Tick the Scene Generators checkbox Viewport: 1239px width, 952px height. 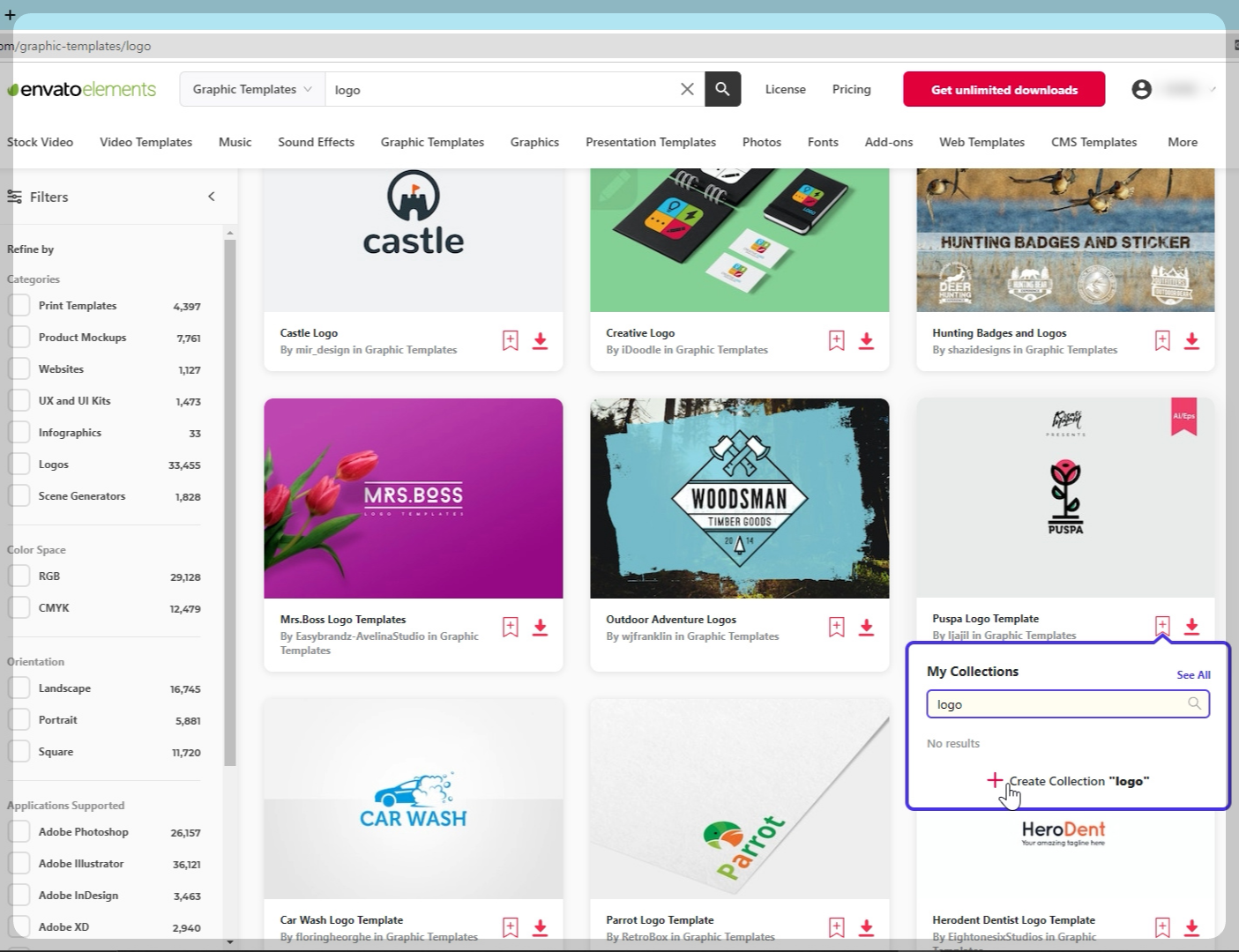[19, 496]
